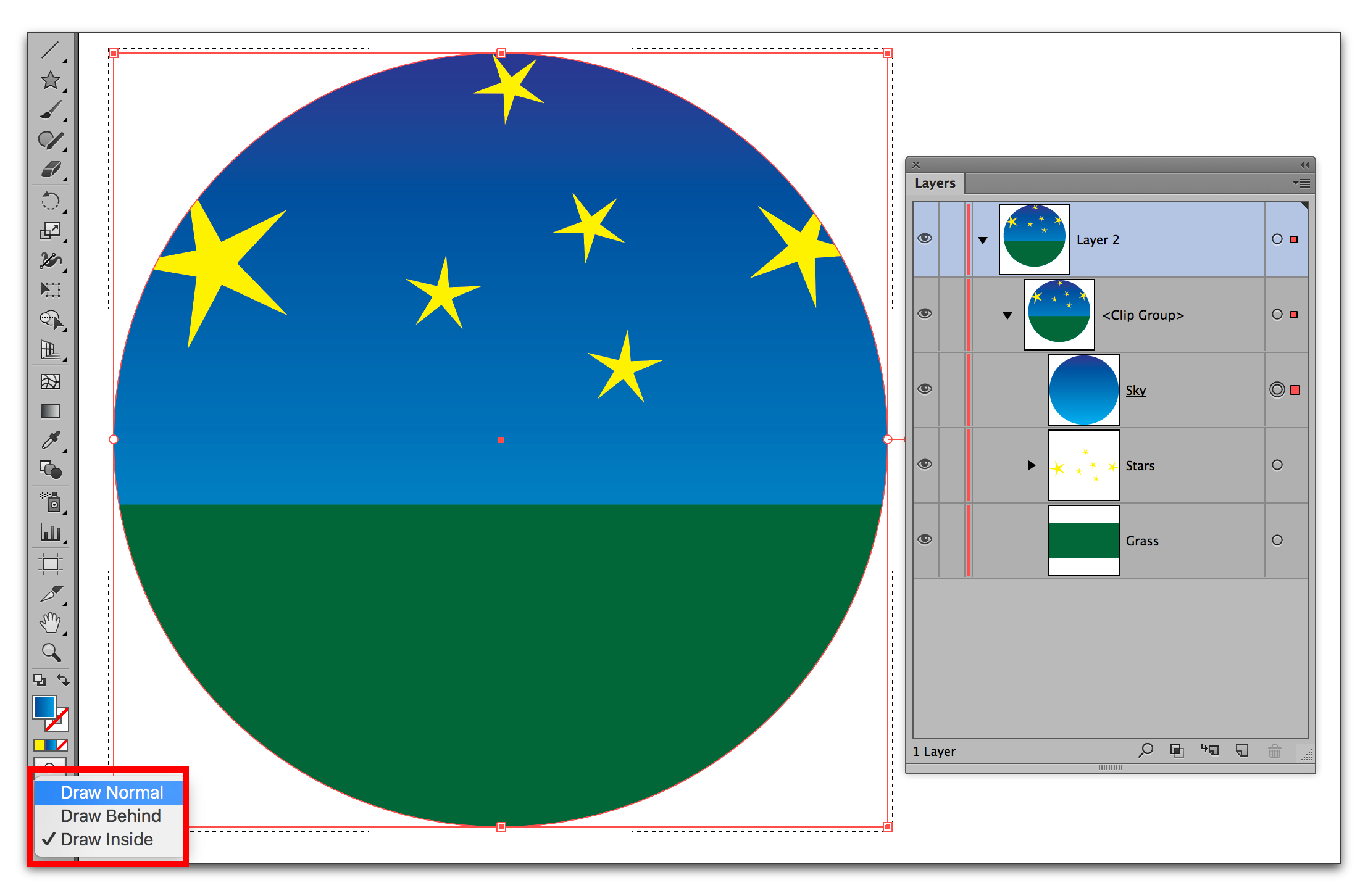Toggle visibility of Sky layer

[x=924, y=389]
